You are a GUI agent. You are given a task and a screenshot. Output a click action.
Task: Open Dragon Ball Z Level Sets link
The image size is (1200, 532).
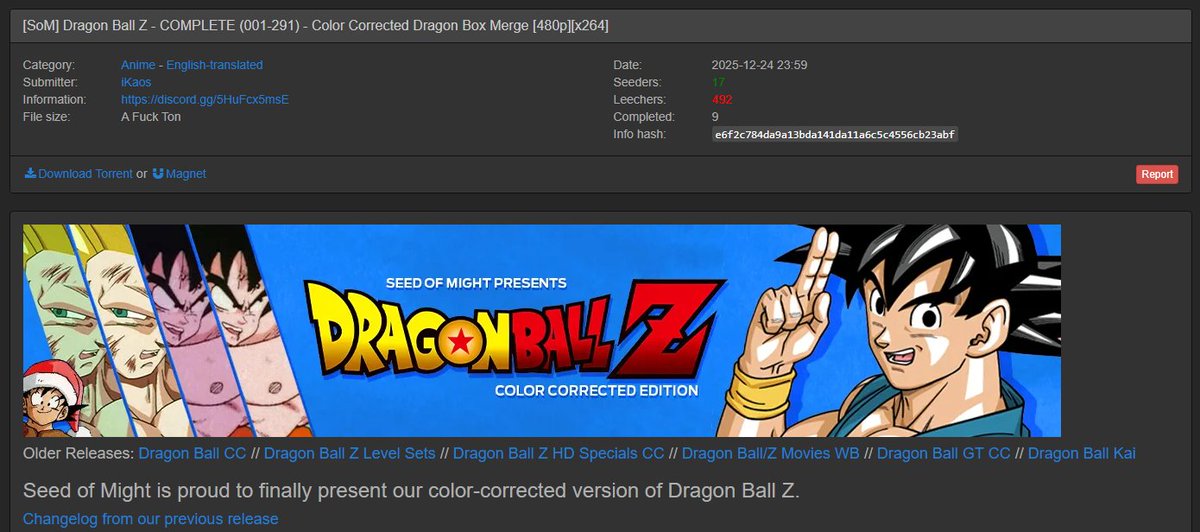pyautogui.click(x=350, y=453)
